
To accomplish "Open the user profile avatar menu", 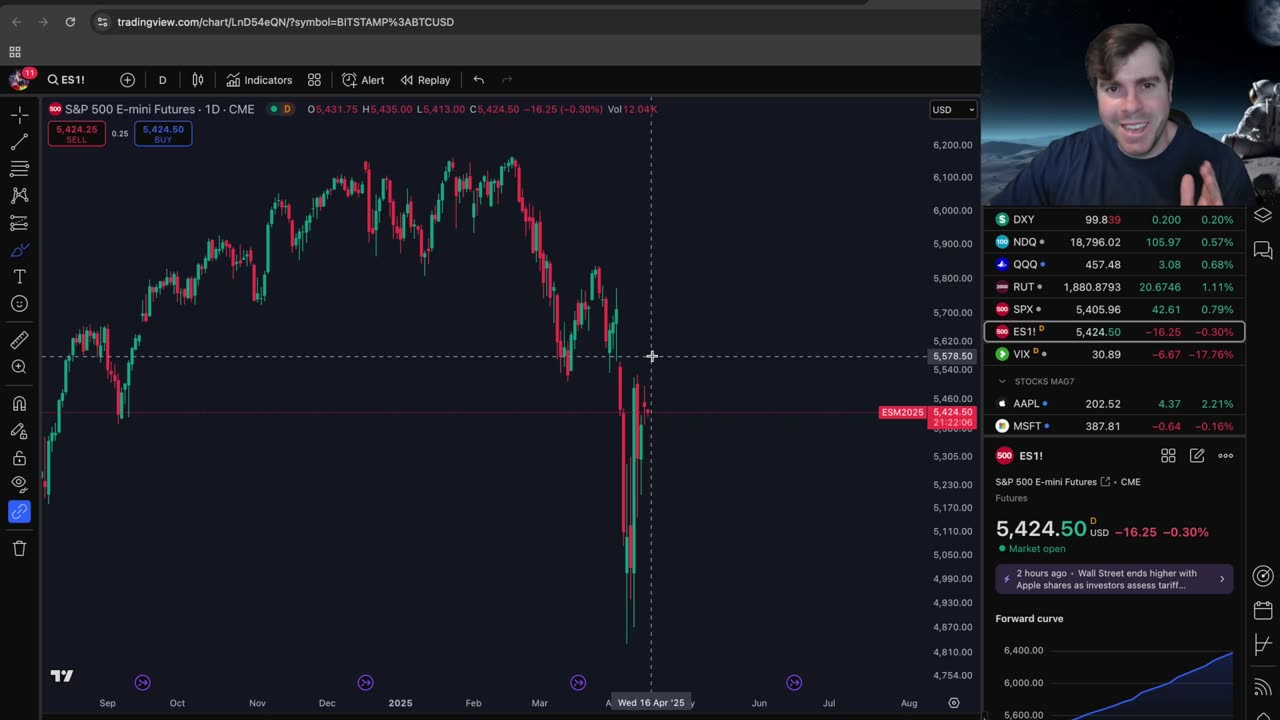I will pos(19,80).
